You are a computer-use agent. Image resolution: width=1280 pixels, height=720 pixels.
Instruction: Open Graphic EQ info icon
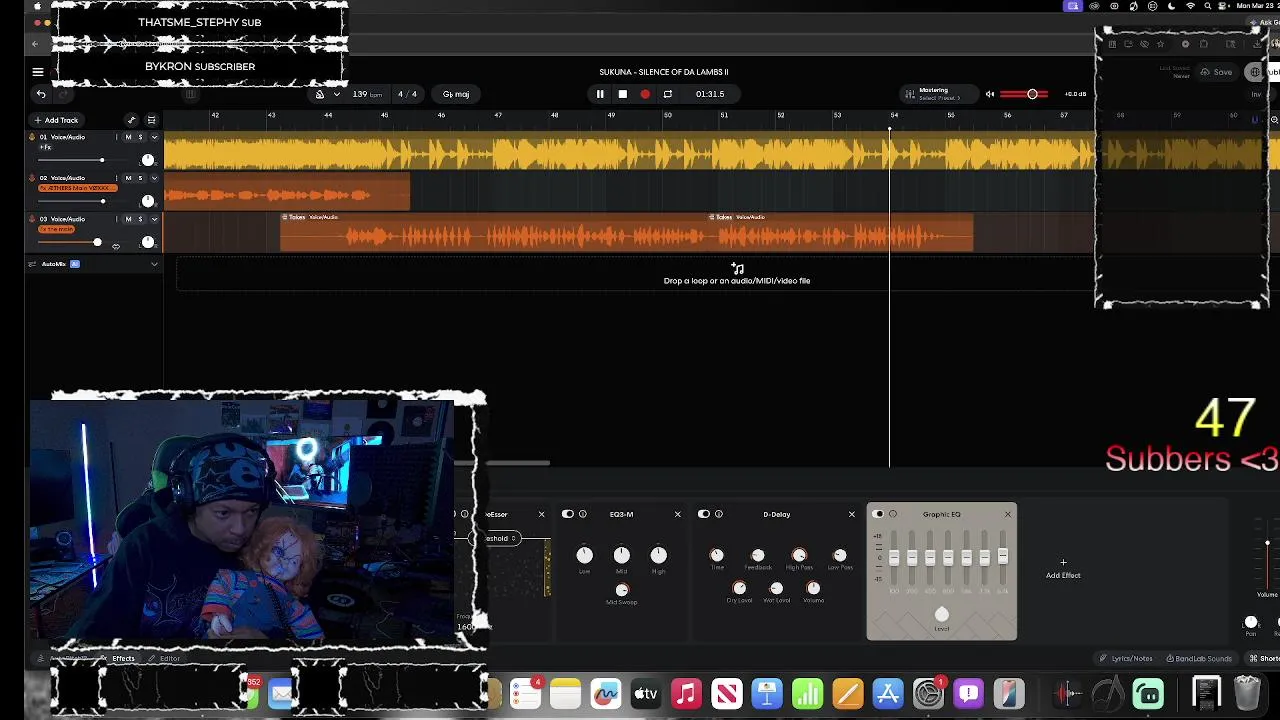click(x=893, y=514)
